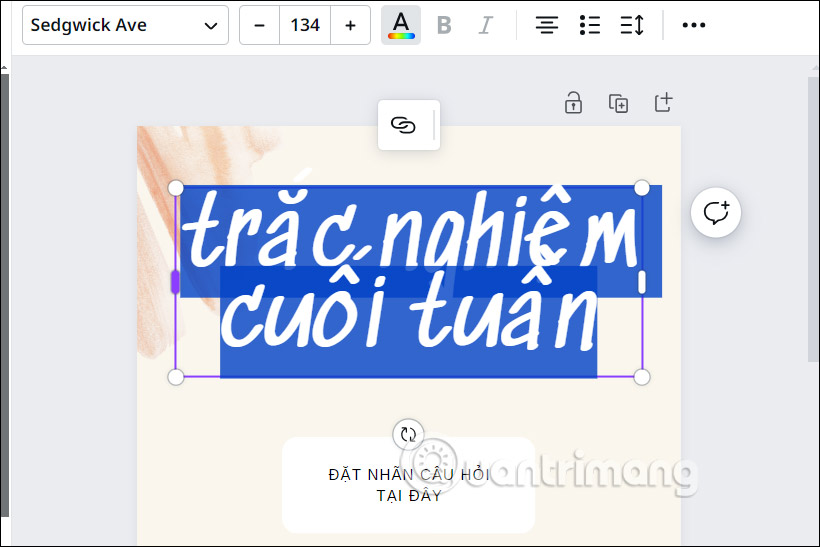Click top-left resize handle of text box
820x547 pixels.
[x=176, y=188]
